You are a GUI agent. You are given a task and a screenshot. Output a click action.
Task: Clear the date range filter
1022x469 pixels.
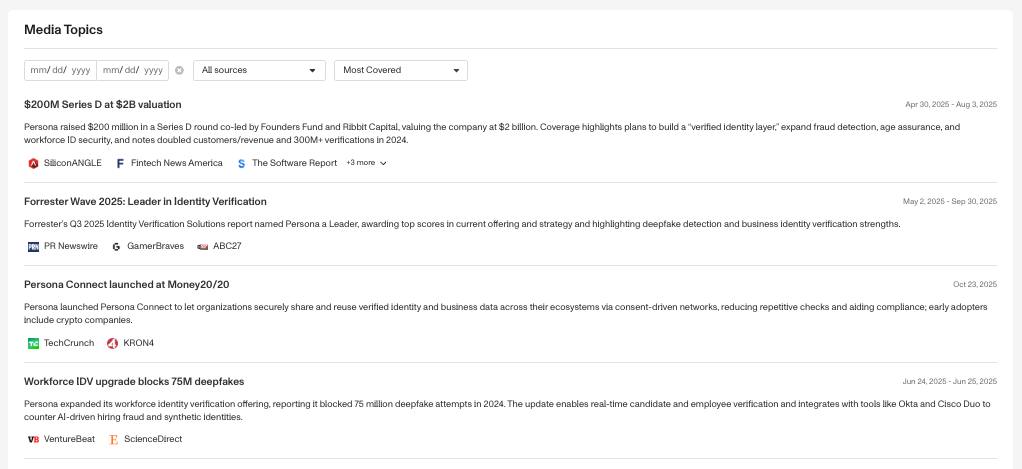(x=179, y=70)
